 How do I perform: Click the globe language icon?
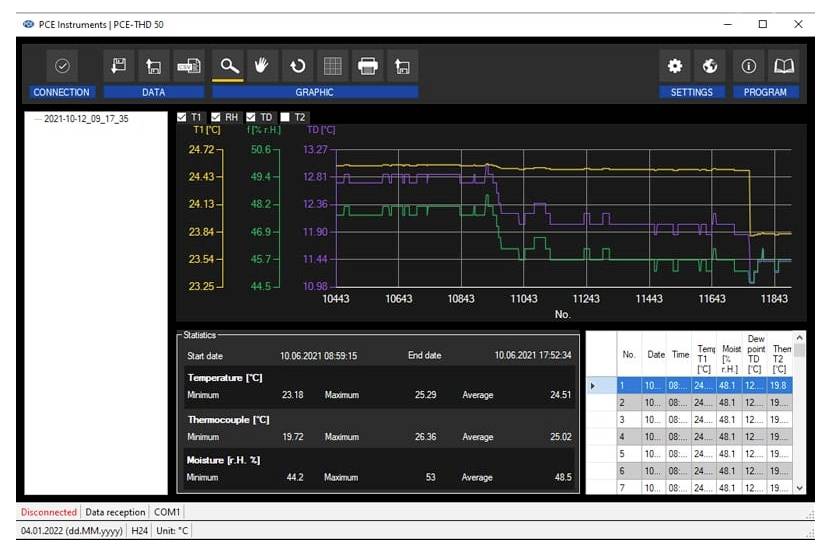click(710, 66)
